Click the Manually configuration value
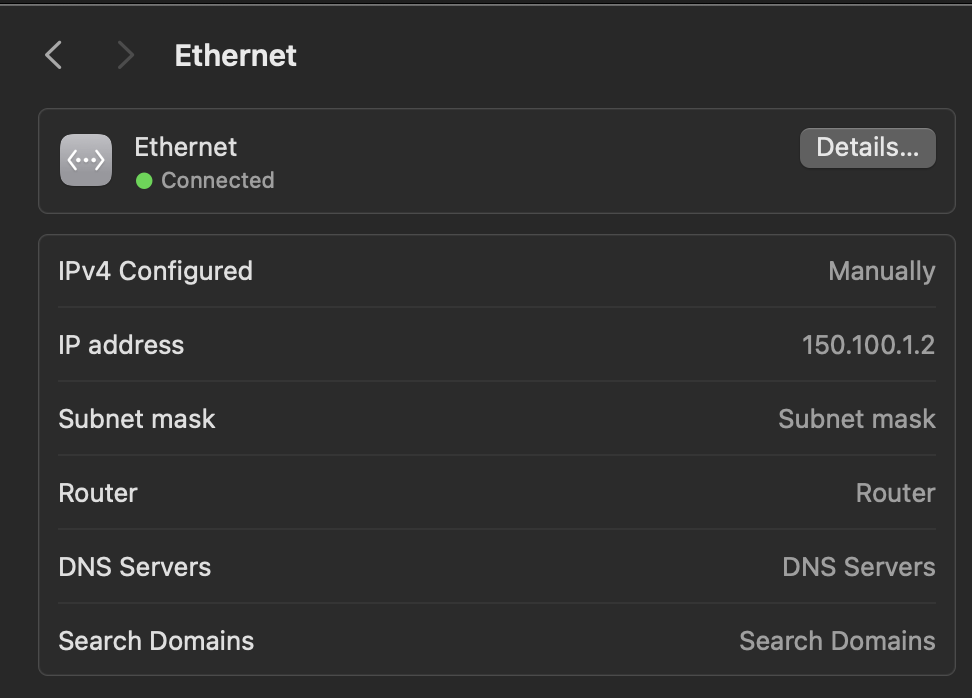This screenshot has height=698, width=972. pos(881,271)
